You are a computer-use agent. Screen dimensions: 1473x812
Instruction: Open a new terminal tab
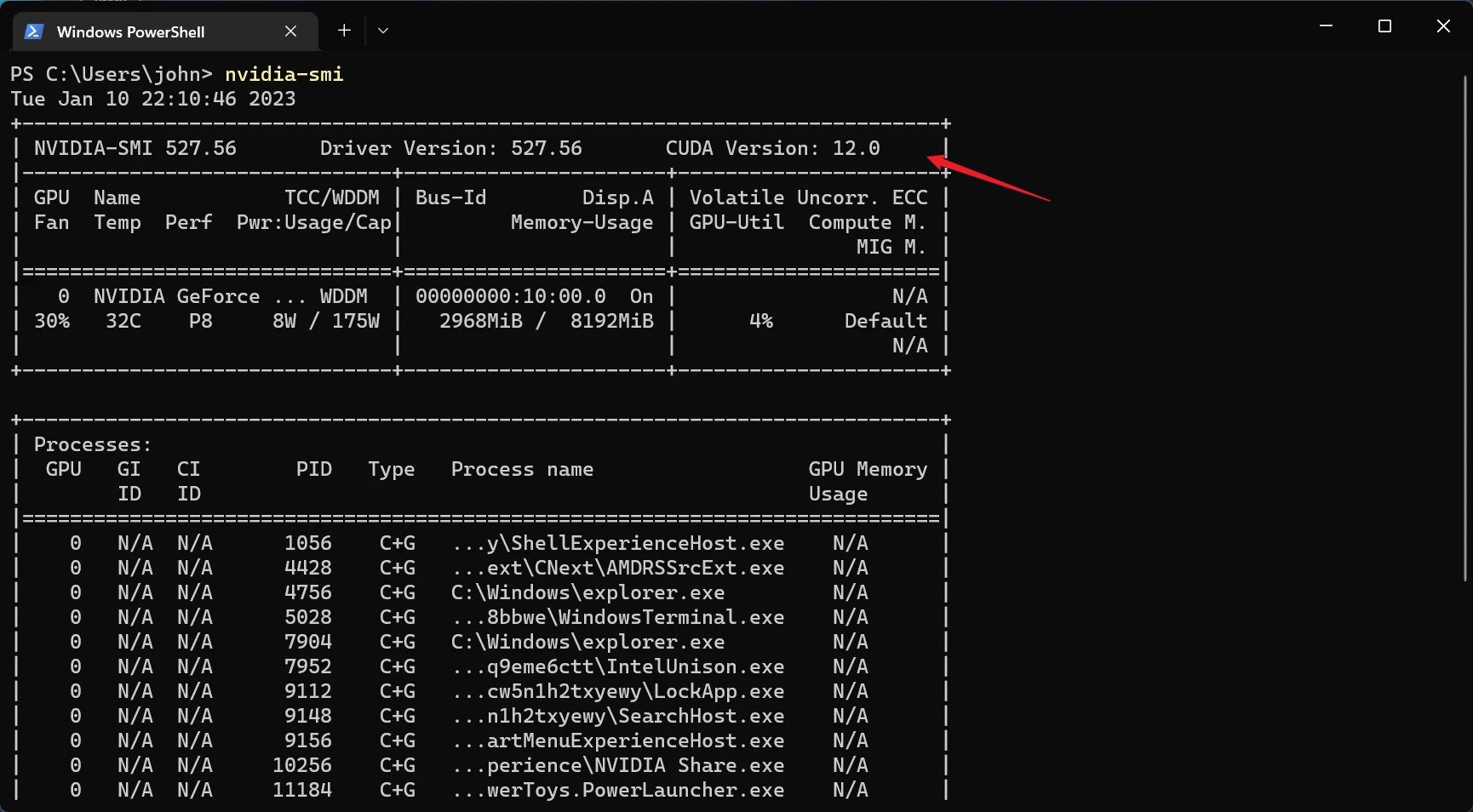344,31
